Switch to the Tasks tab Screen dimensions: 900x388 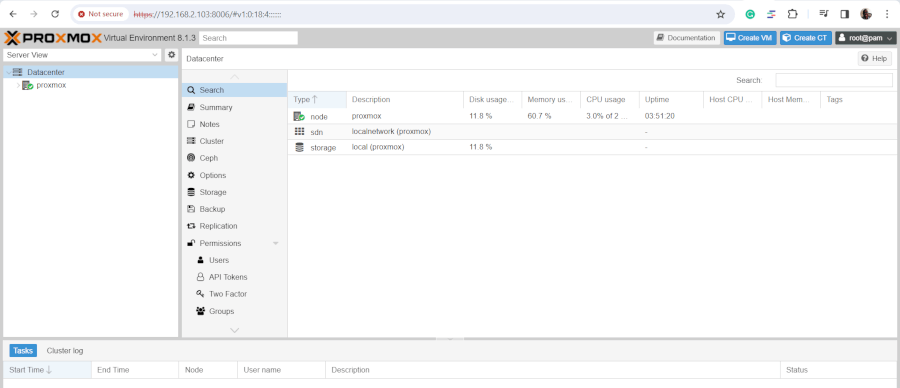[x=23, y=351]
